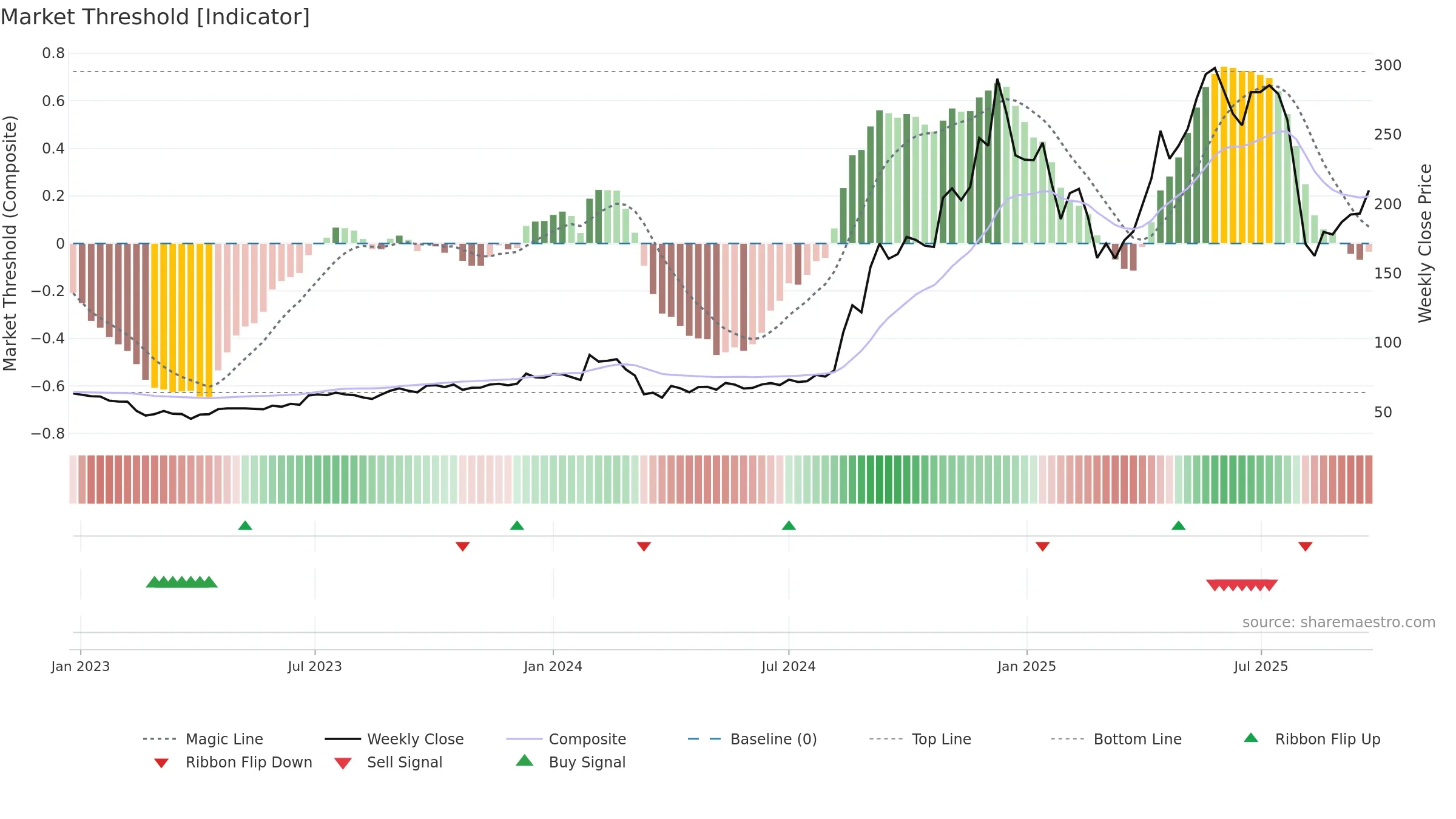This screenshot has width=1456, height=819.
Task: Toggle the Ribbon Flip Up legend entry
Action: pos(1312,739)
